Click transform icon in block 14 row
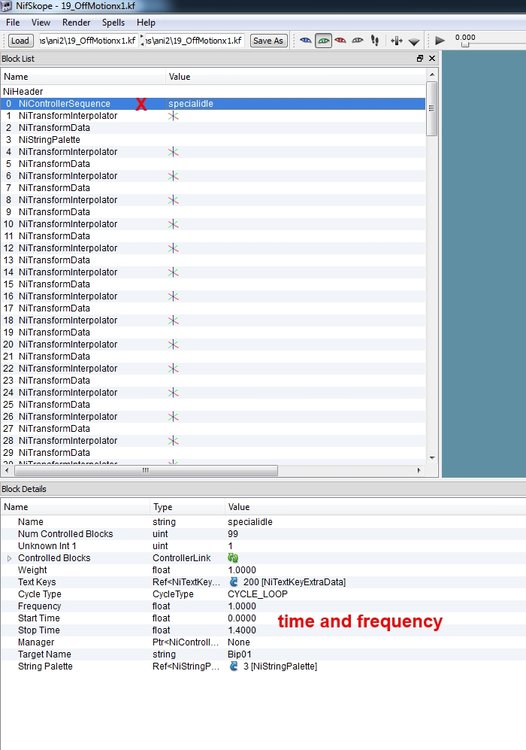 (173, 272)
